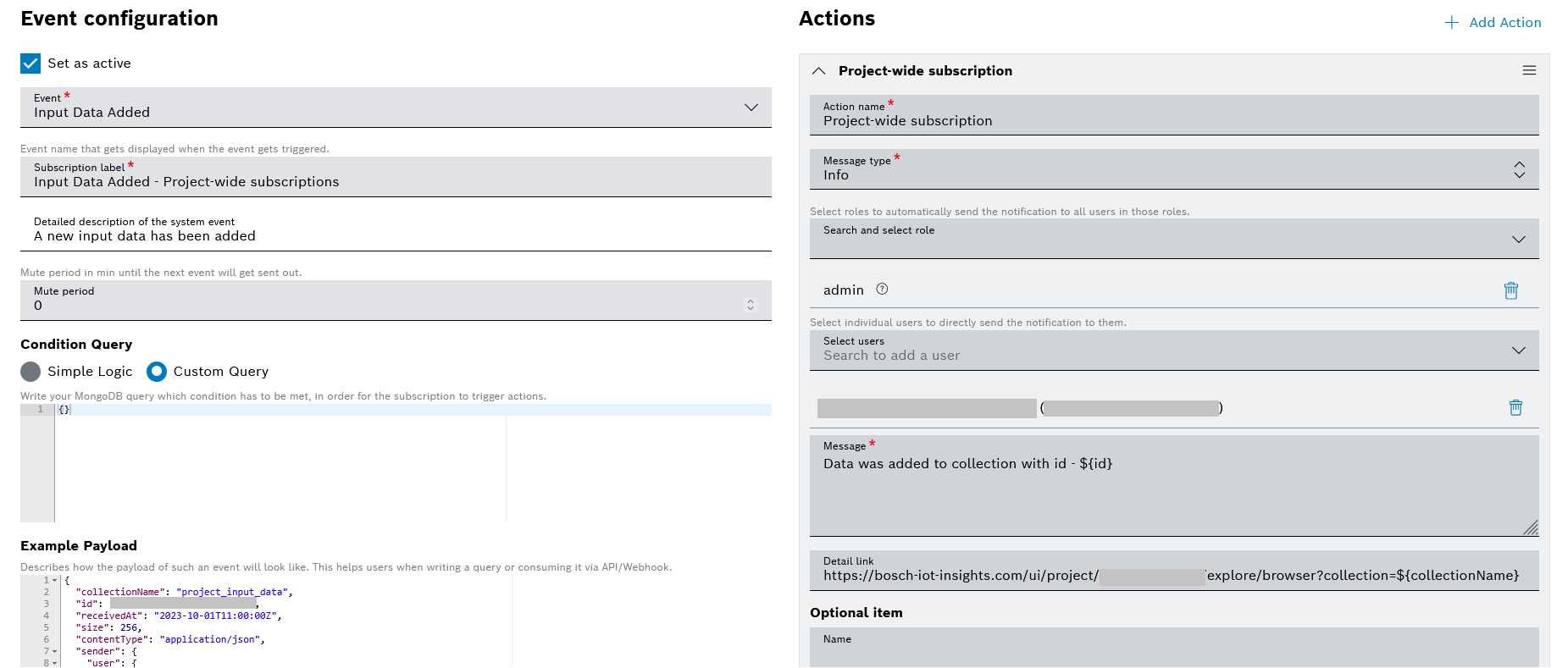Click the Detail link URL field
1568x668 pixels.
click(x=1172, y=576)
